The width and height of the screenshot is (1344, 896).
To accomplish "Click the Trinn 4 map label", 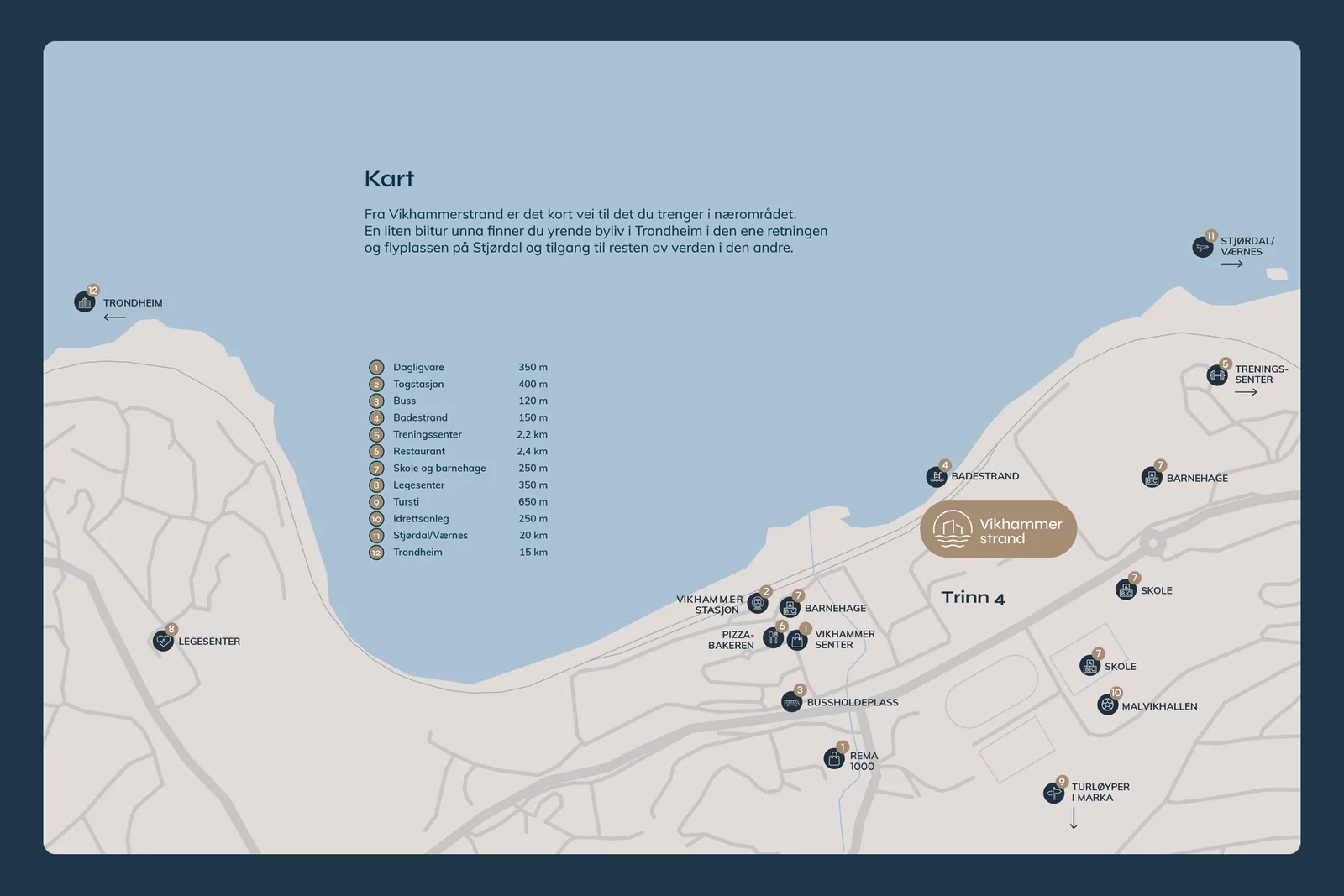I will (x=974, y=598).
